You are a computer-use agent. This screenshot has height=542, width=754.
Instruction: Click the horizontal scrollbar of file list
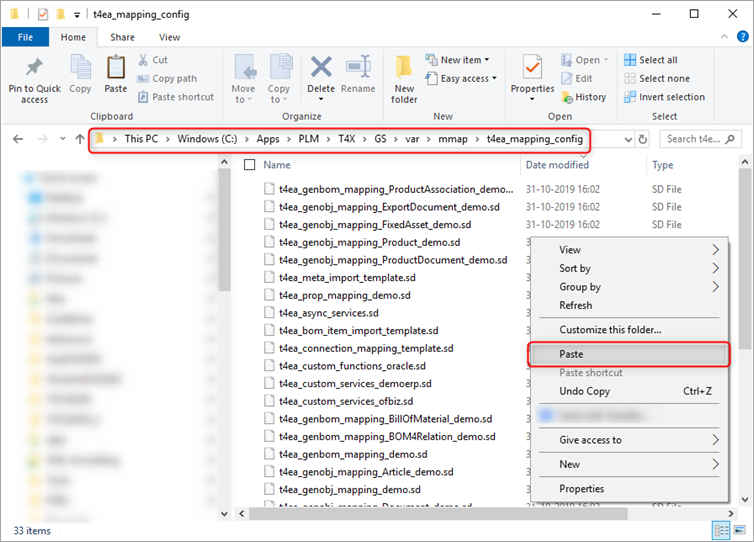point(438,514)
